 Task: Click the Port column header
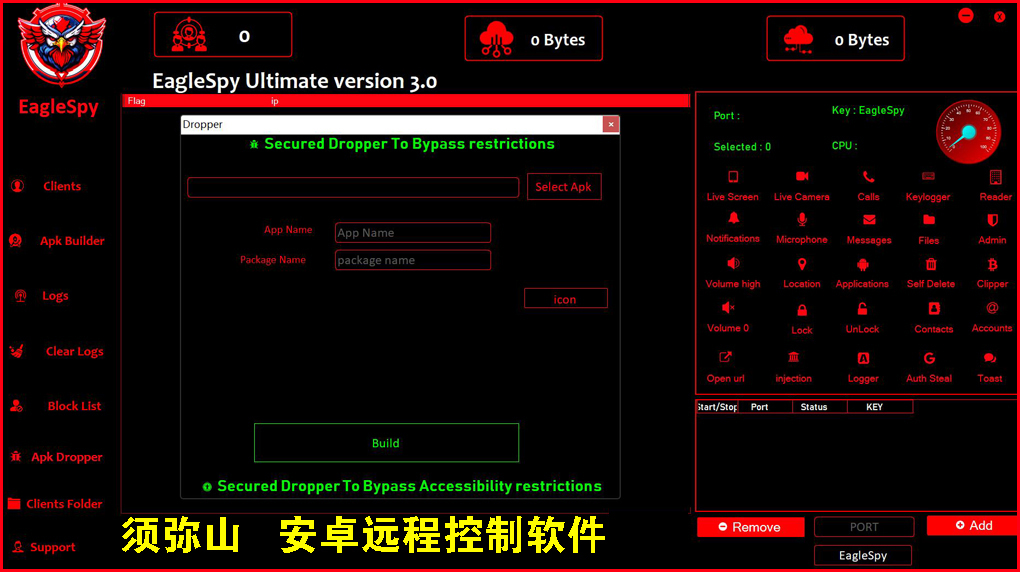765,407
